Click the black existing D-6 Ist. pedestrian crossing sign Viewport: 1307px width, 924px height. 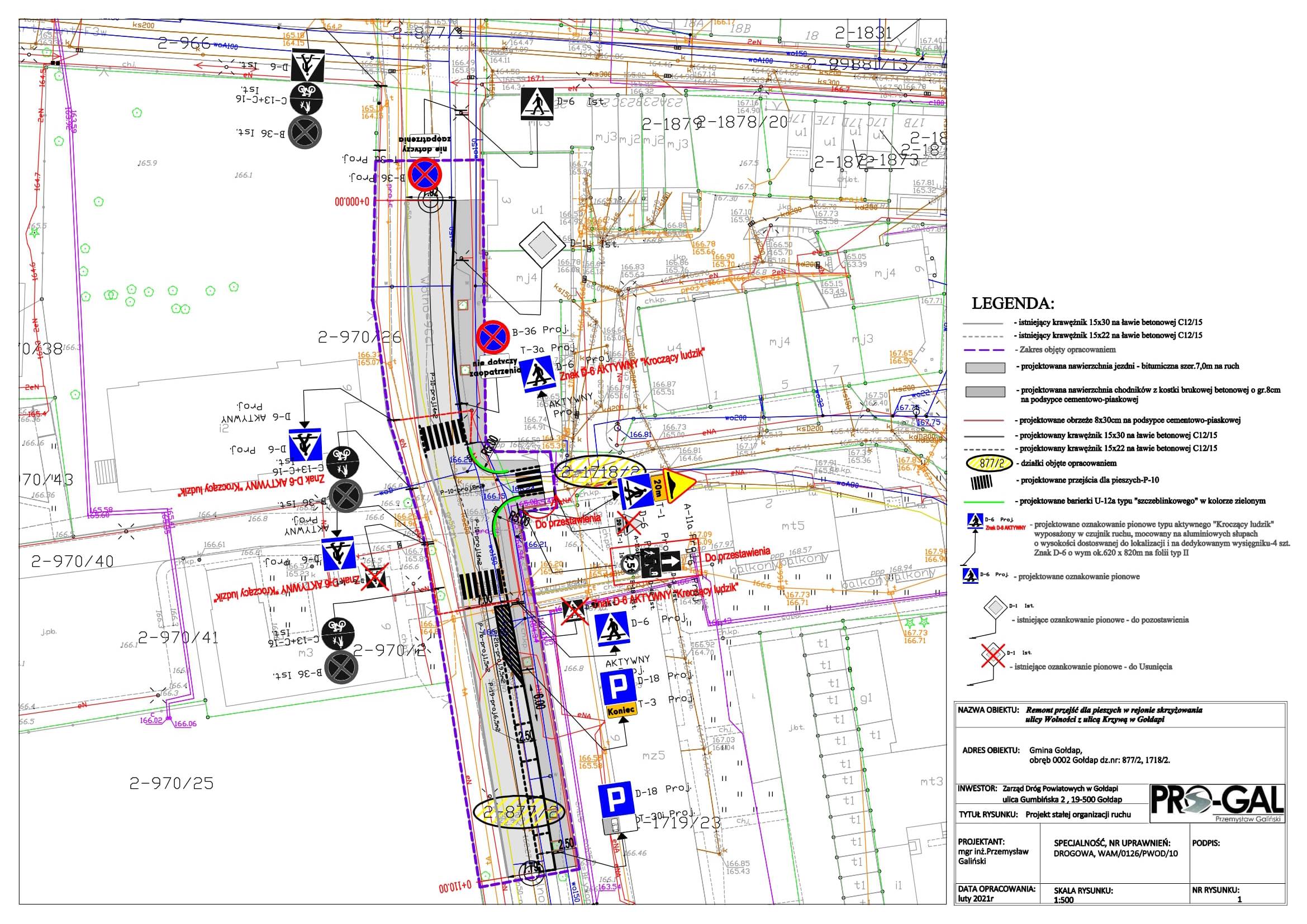pos(537,103)
